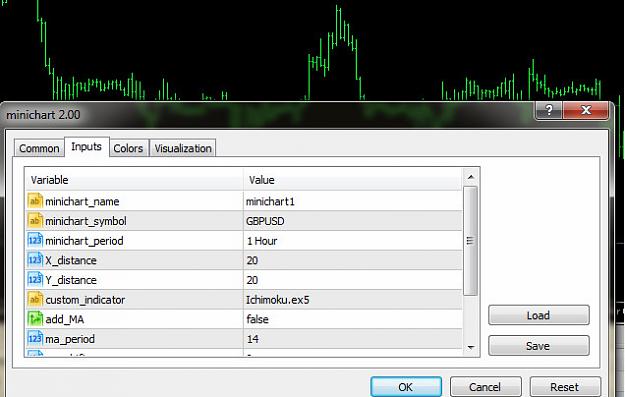The height and width of the screenshot is (397, 625).
Task: Click the string icon beside minichart_symbol
Action: 35,220
